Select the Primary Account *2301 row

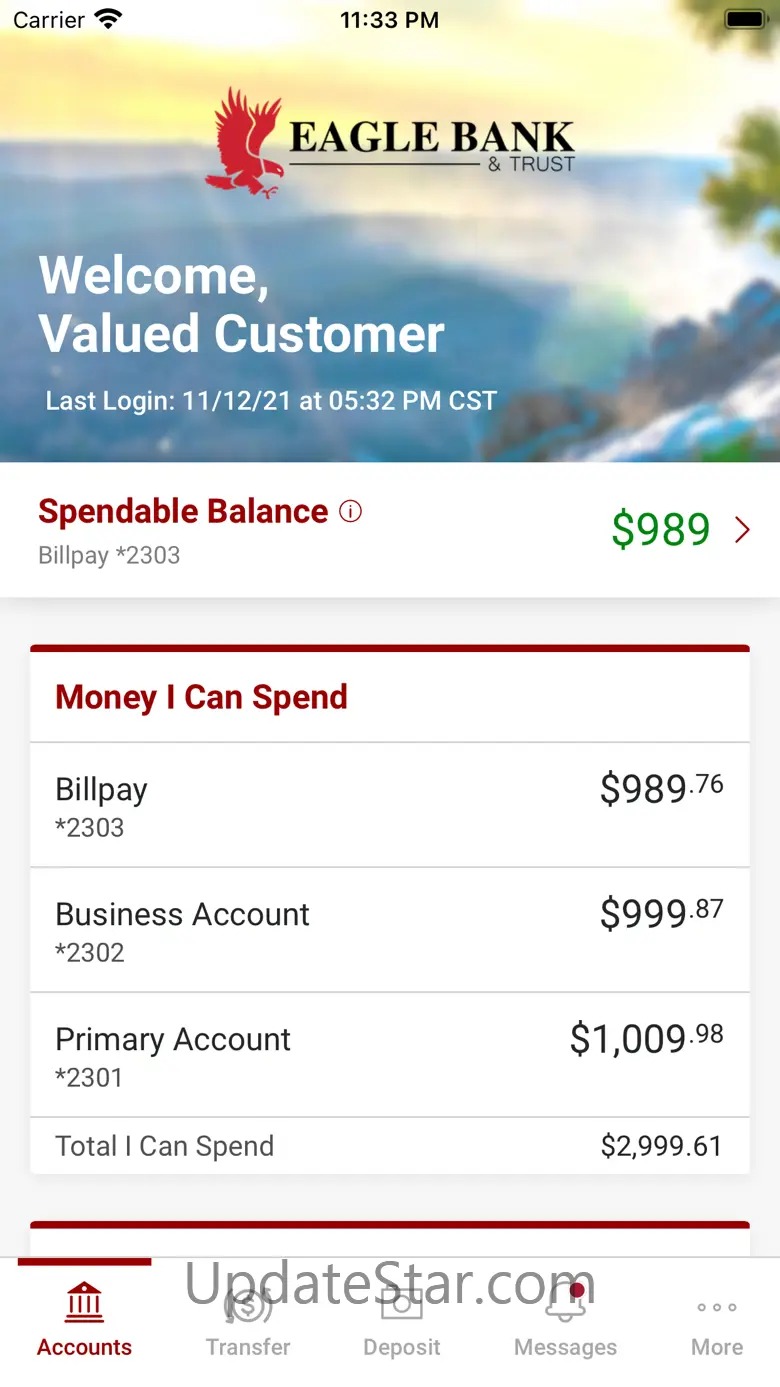click(390, 1055)
